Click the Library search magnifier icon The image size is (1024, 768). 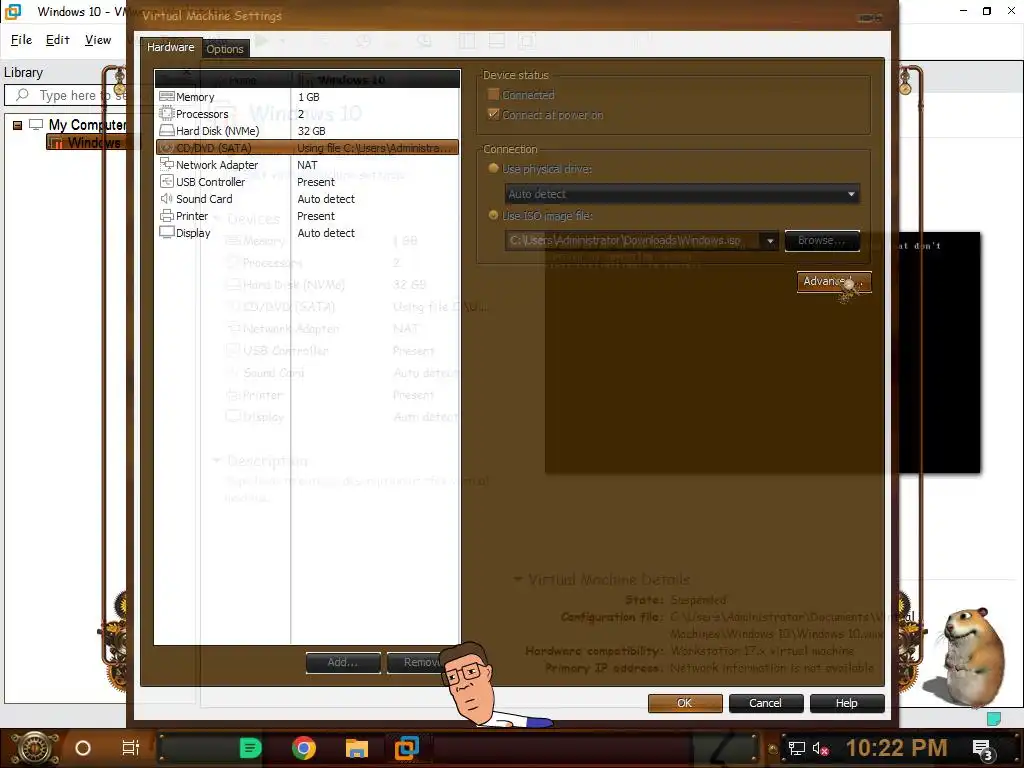[22, 95]
